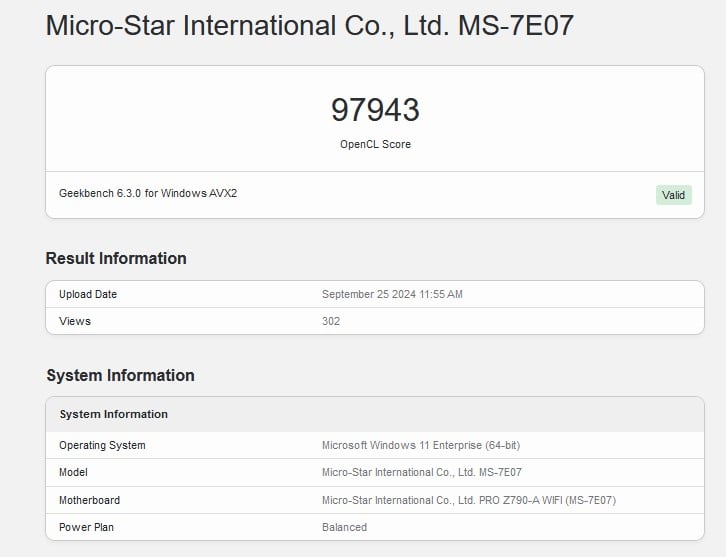Click the System Information section heading
Viewport: 726px width, 557px height.
click(x=120, y=375)
